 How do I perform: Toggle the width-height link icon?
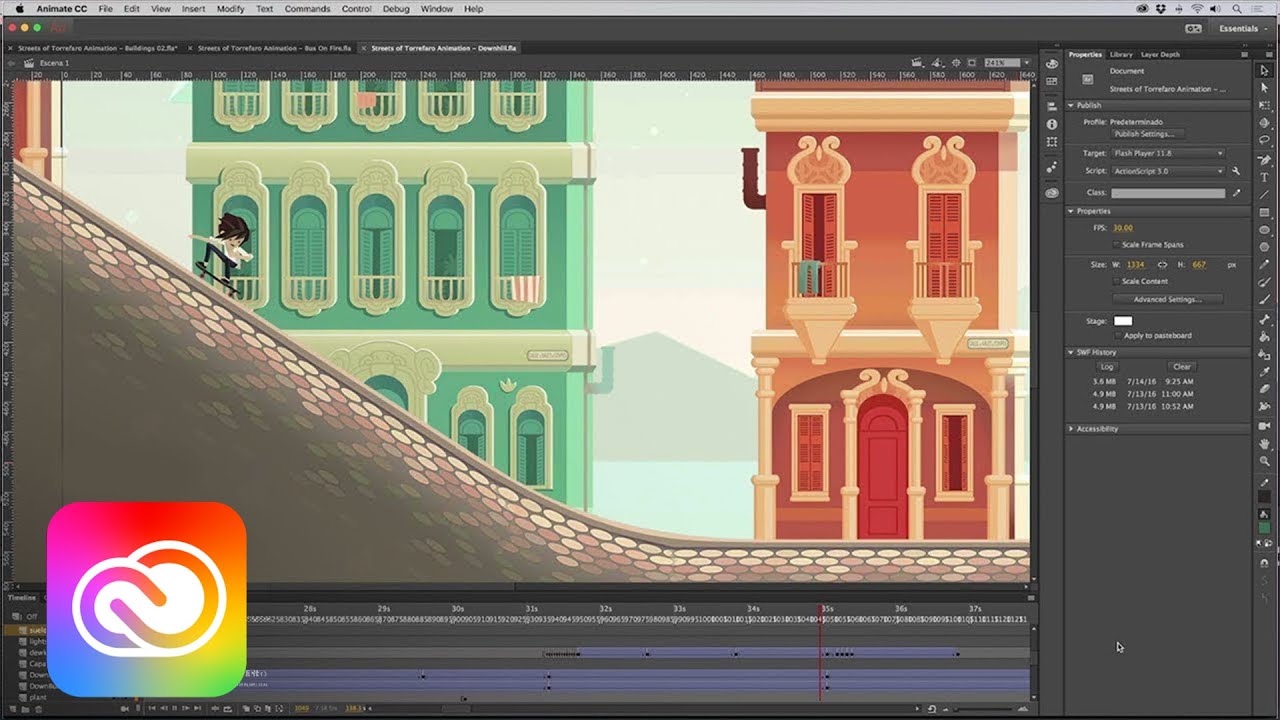click(x=1162, y=265)
